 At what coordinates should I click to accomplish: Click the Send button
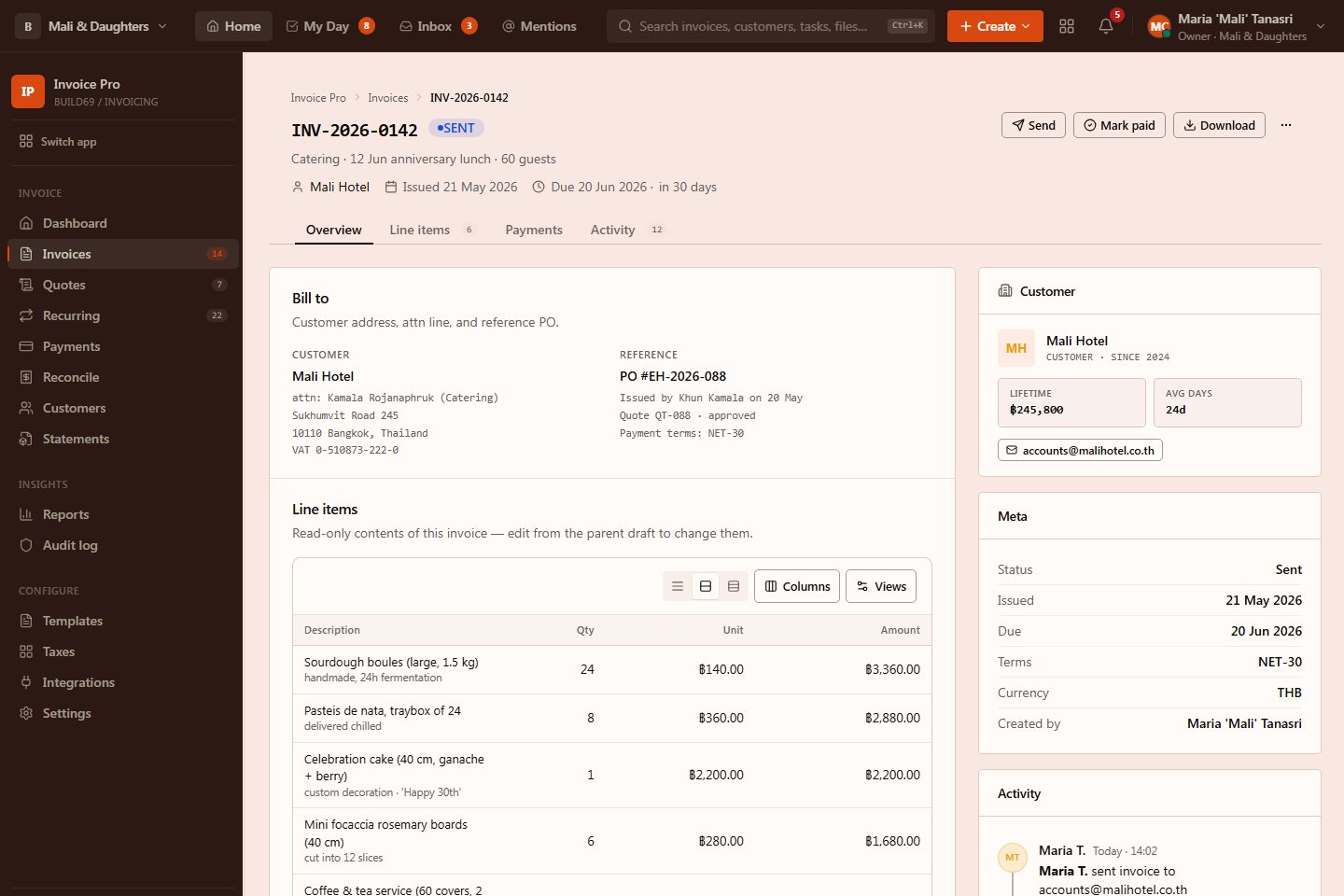1034,125
